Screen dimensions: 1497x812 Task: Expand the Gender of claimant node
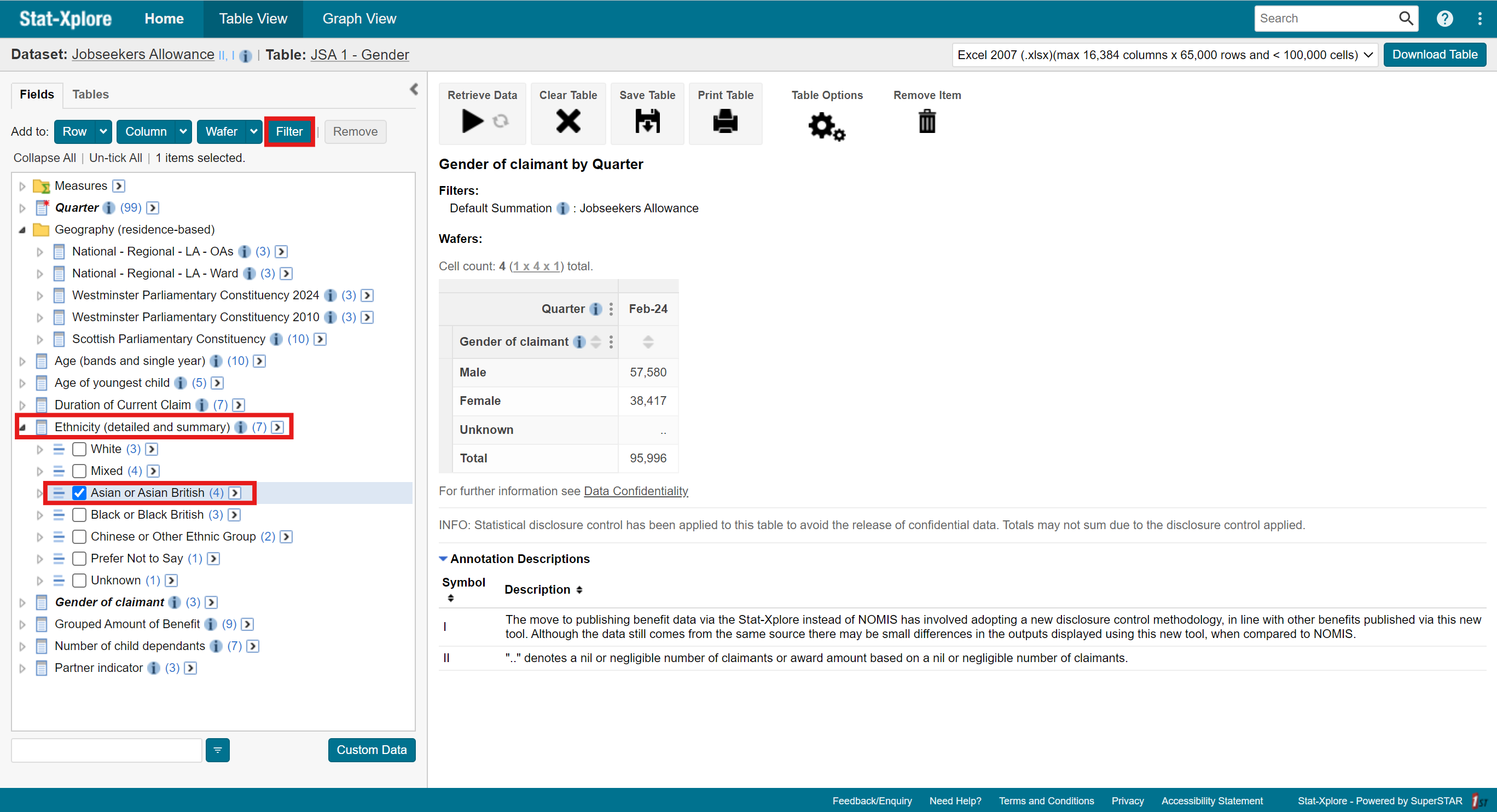tap(22, 603)
